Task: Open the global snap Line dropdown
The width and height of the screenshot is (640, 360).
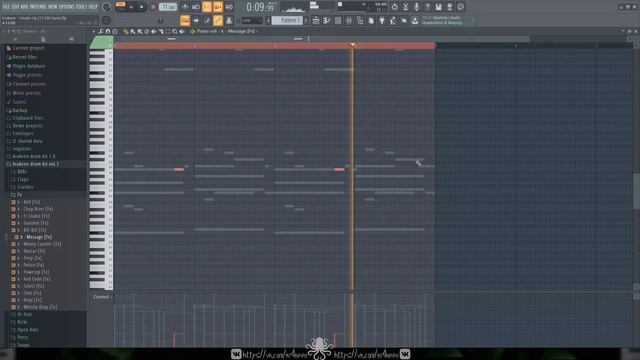Action: (x=251, y=20)
